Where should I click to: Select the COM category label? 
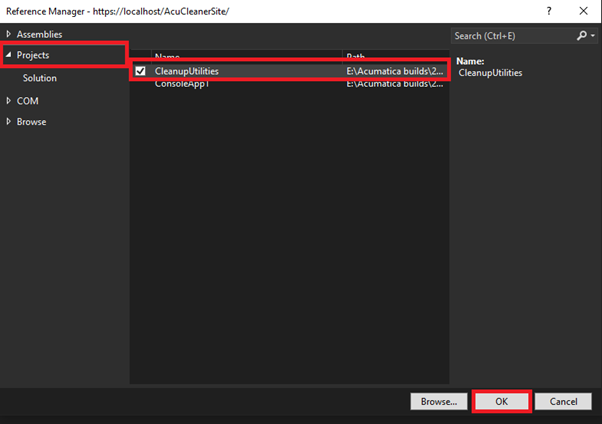(27, 101)
